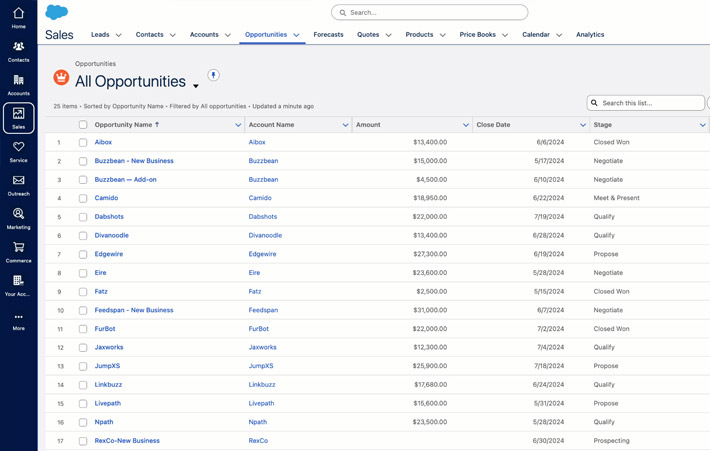Open Contacts in the left sidebar
The image size is (710, 451).
pos(19,52)
